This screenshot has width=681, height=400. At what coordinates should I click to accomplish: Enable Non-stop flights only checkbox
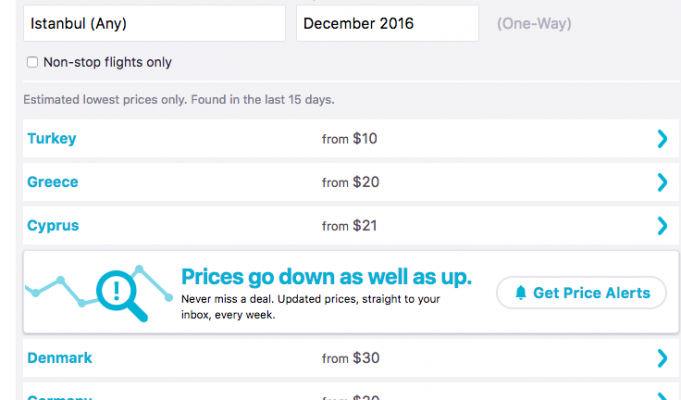(x=33, y=62)
